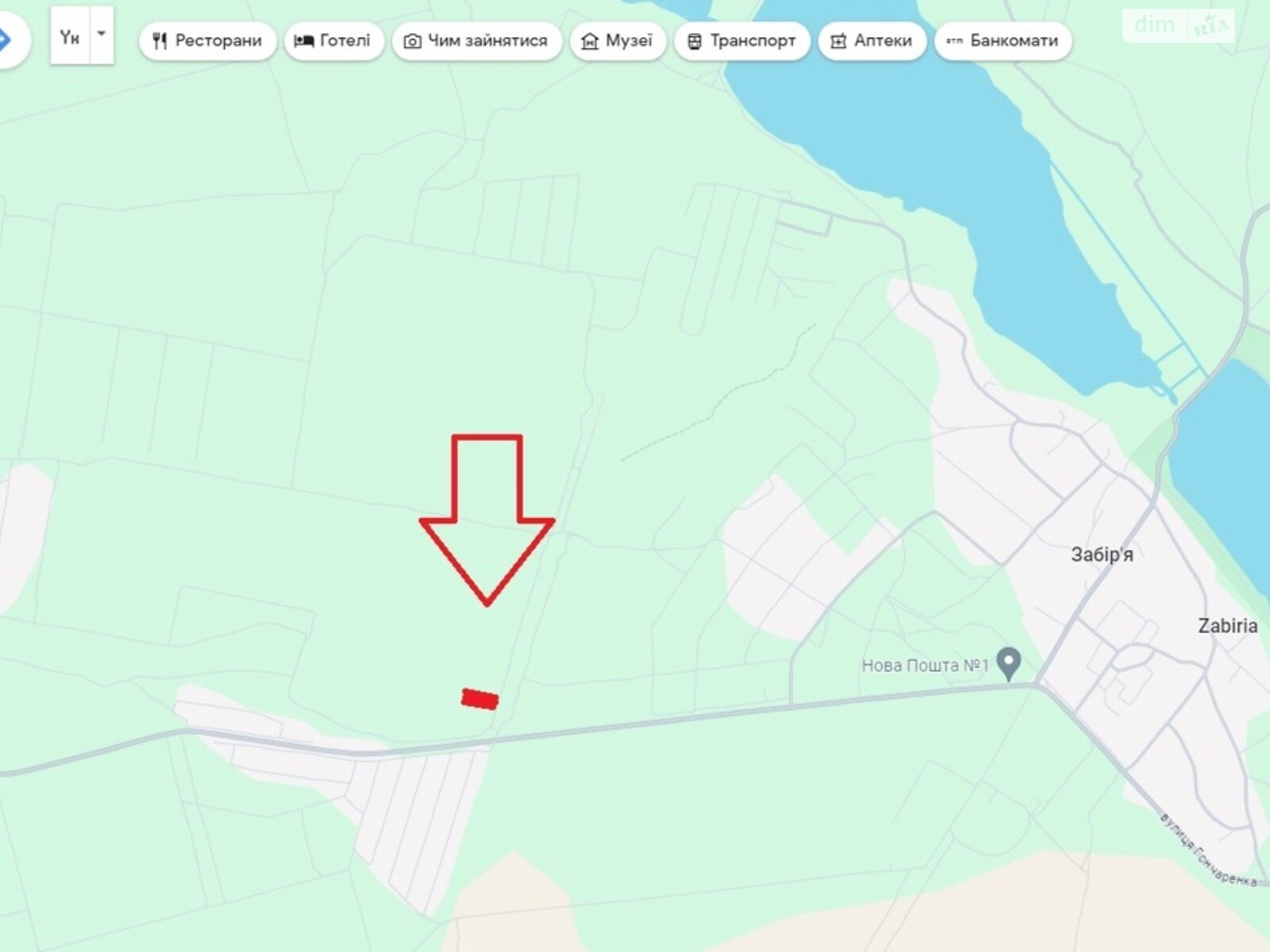This screenshot has height=952, width=1270.
Task: Show Транспорт options
Action: click(x=742, y=40)
